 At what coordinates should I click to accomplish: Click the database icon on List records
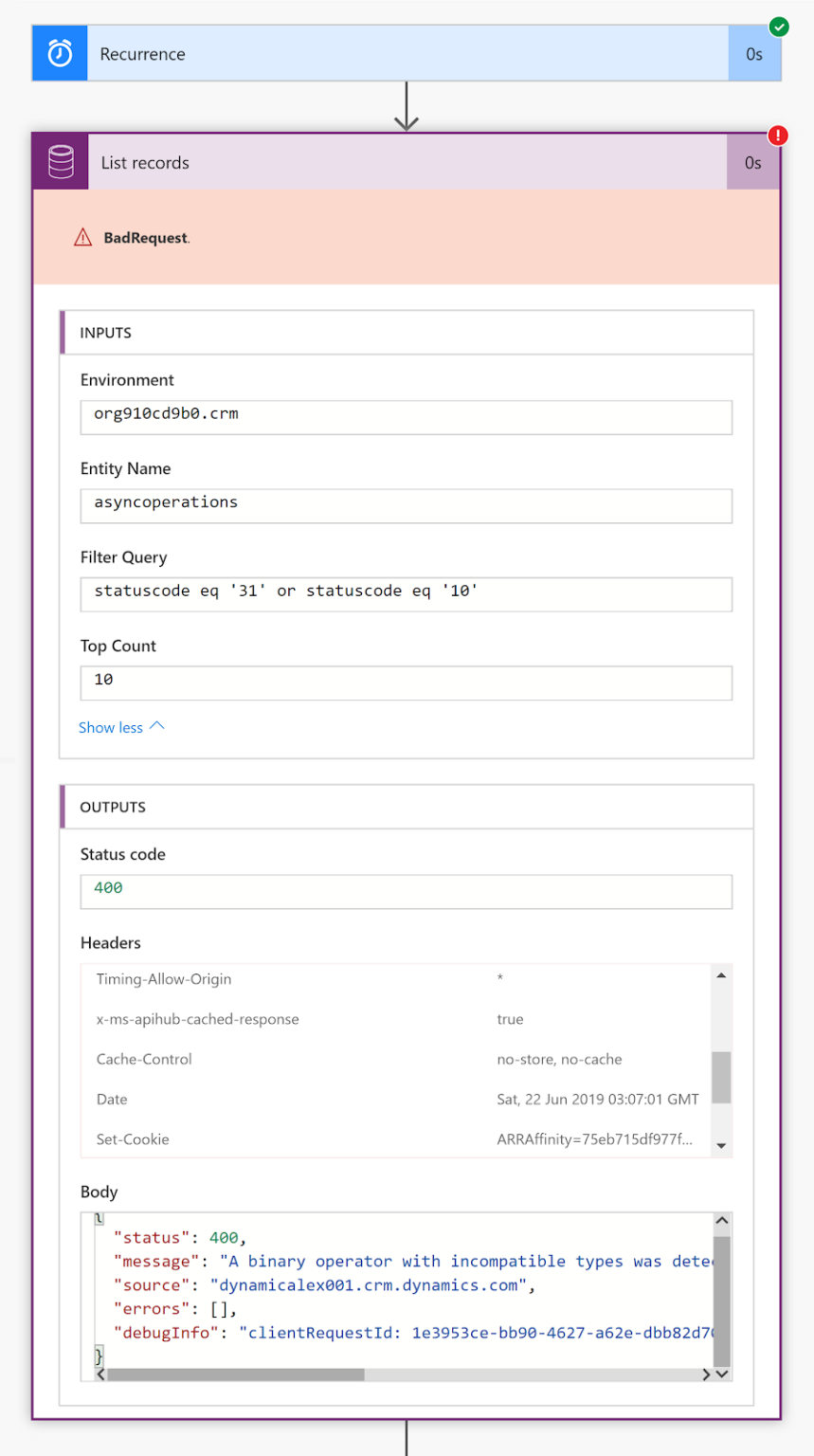pyautogui.click(x=60, y=162)
